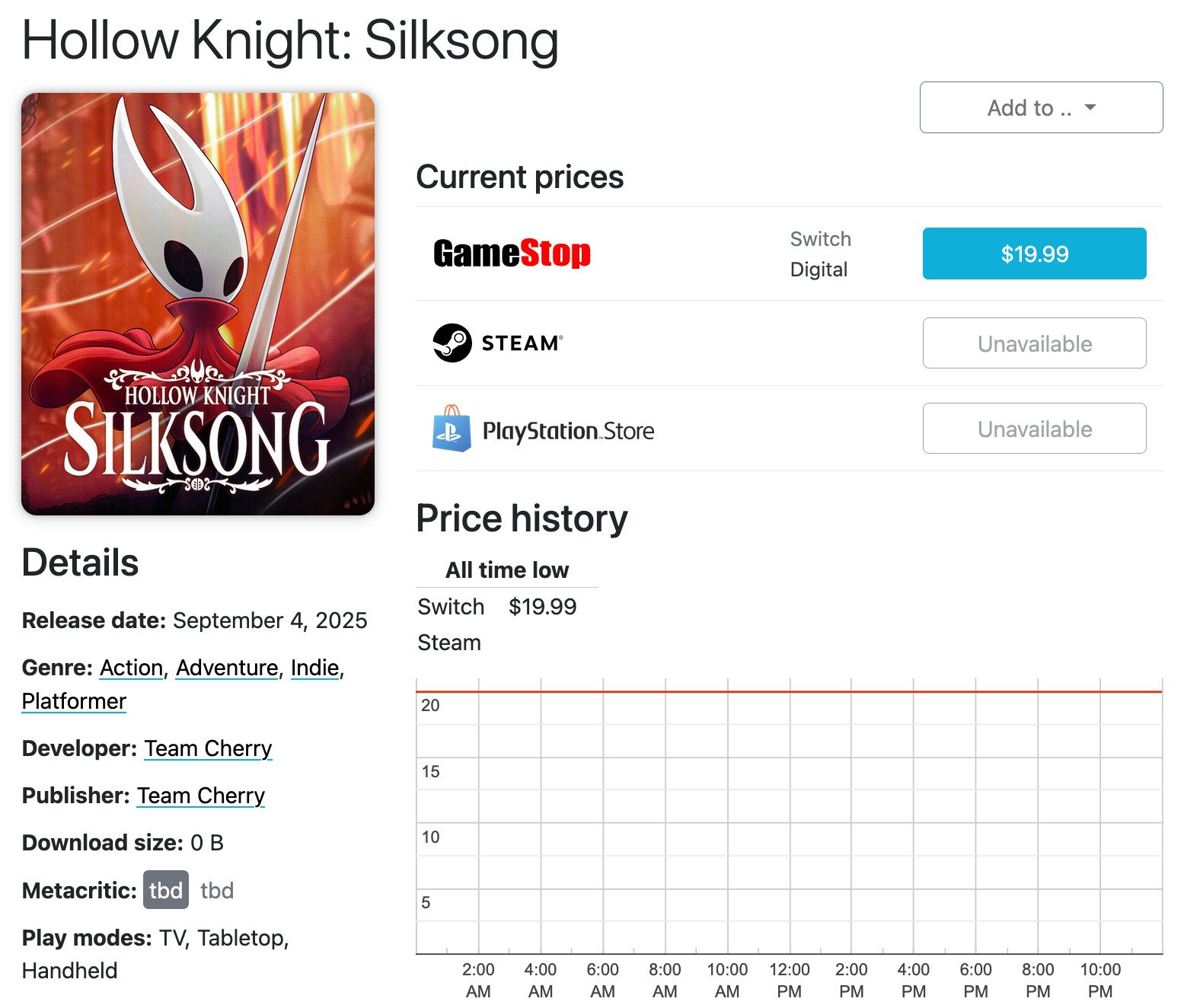Screen dimensions: 1200x1008
Task: Click the Steam row under All time low
Action: (449, 643)
